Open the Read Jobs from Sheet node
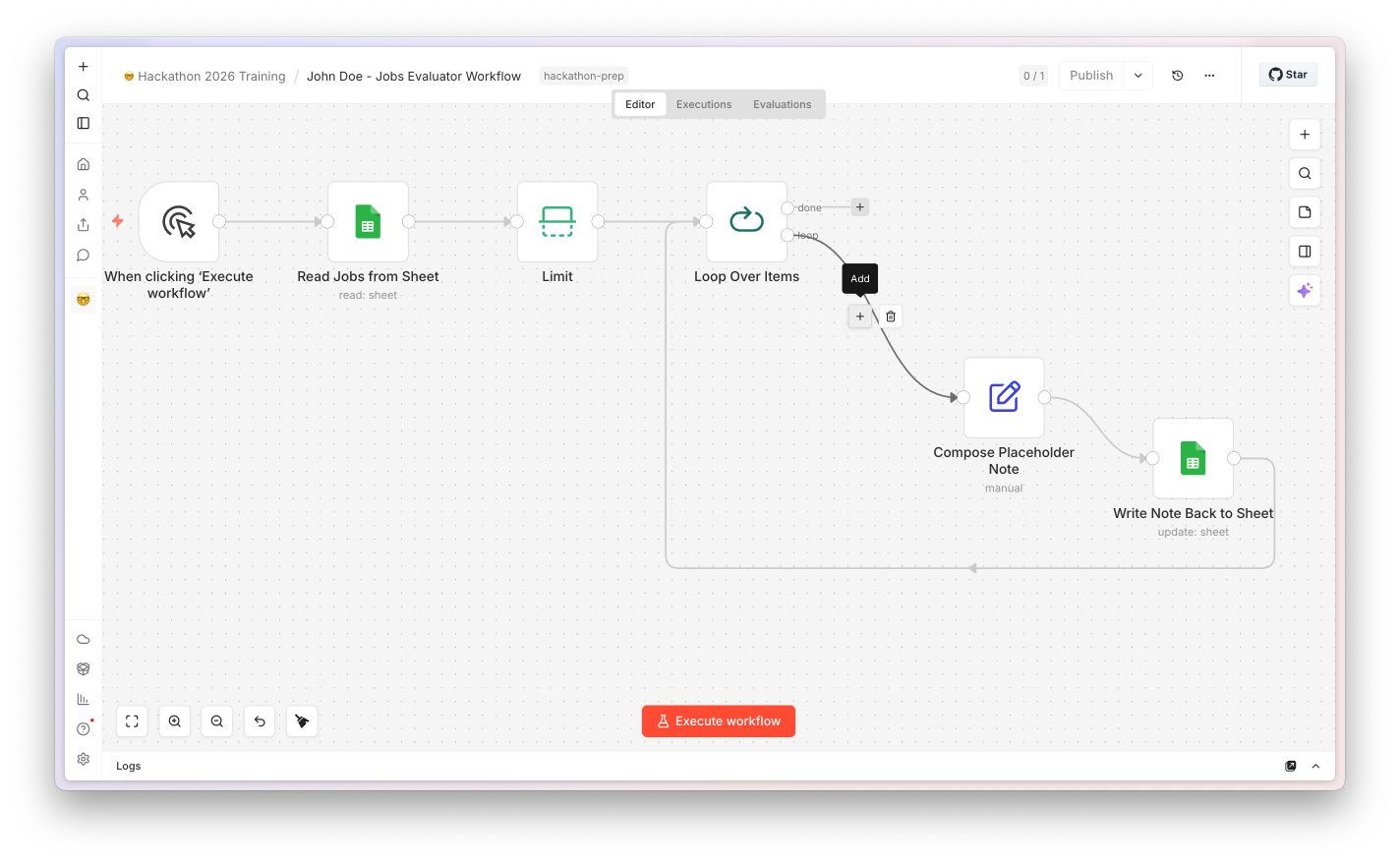 pos(368,221)
